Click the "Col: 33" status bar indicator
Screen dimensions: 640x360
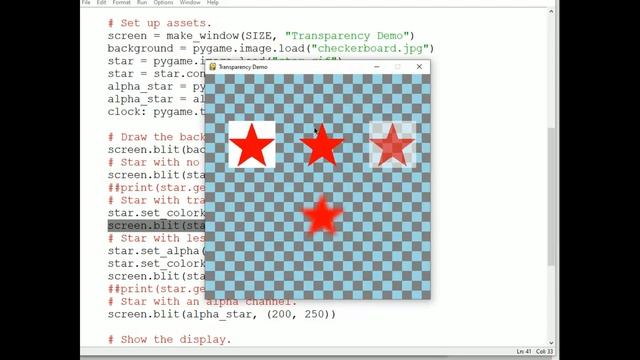coord(544,351)
